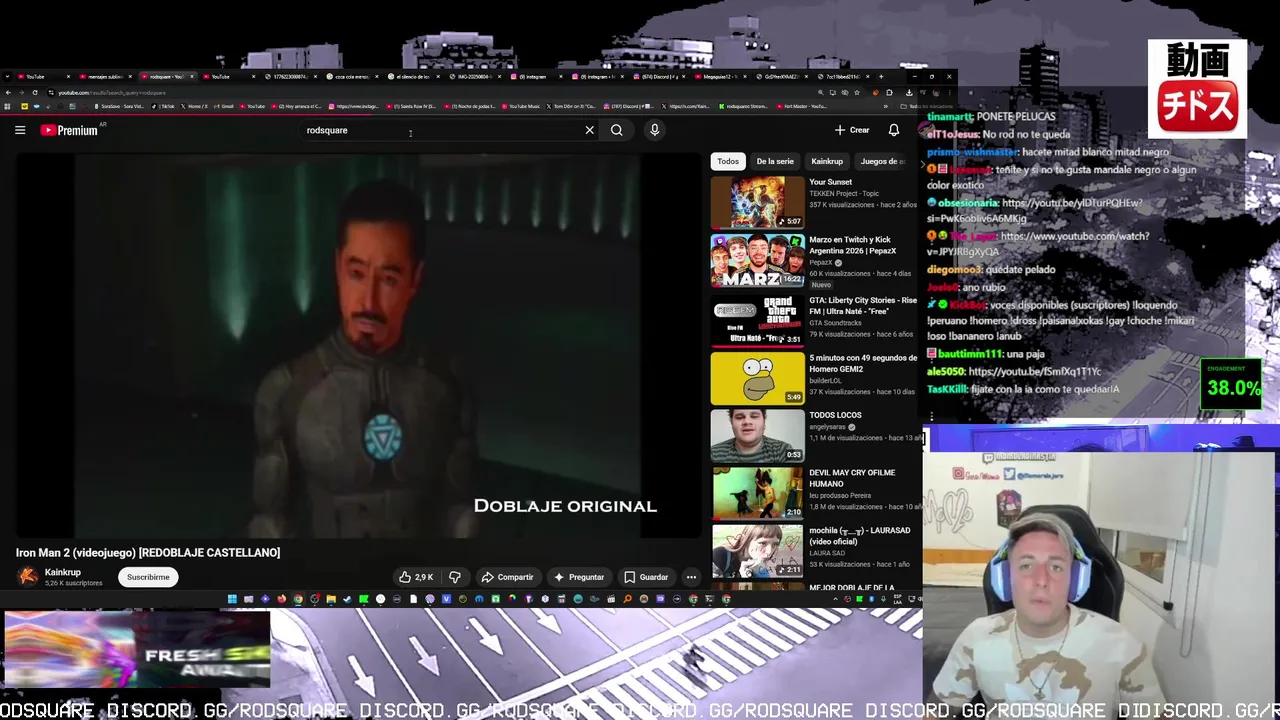Screen dimensions: 1280x720
Task: Click GTA Soundtracks channel name
Action: 835,323
